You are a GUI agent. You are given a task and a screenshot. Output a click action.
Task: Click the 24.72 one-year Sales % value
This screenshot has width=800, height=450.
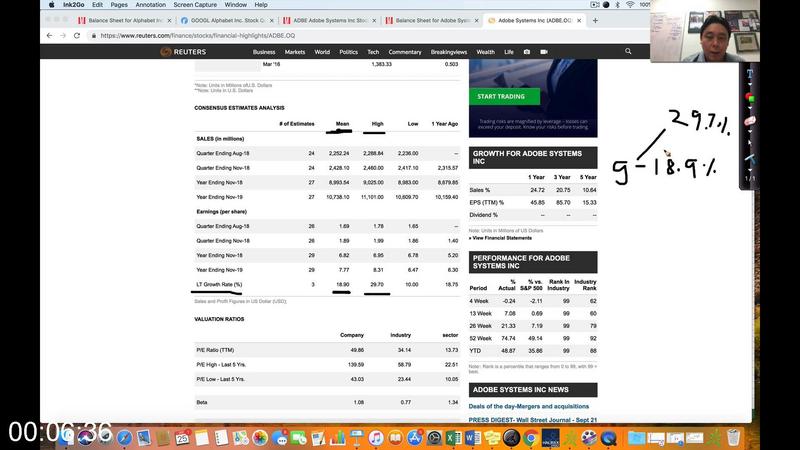pos(537,190)
